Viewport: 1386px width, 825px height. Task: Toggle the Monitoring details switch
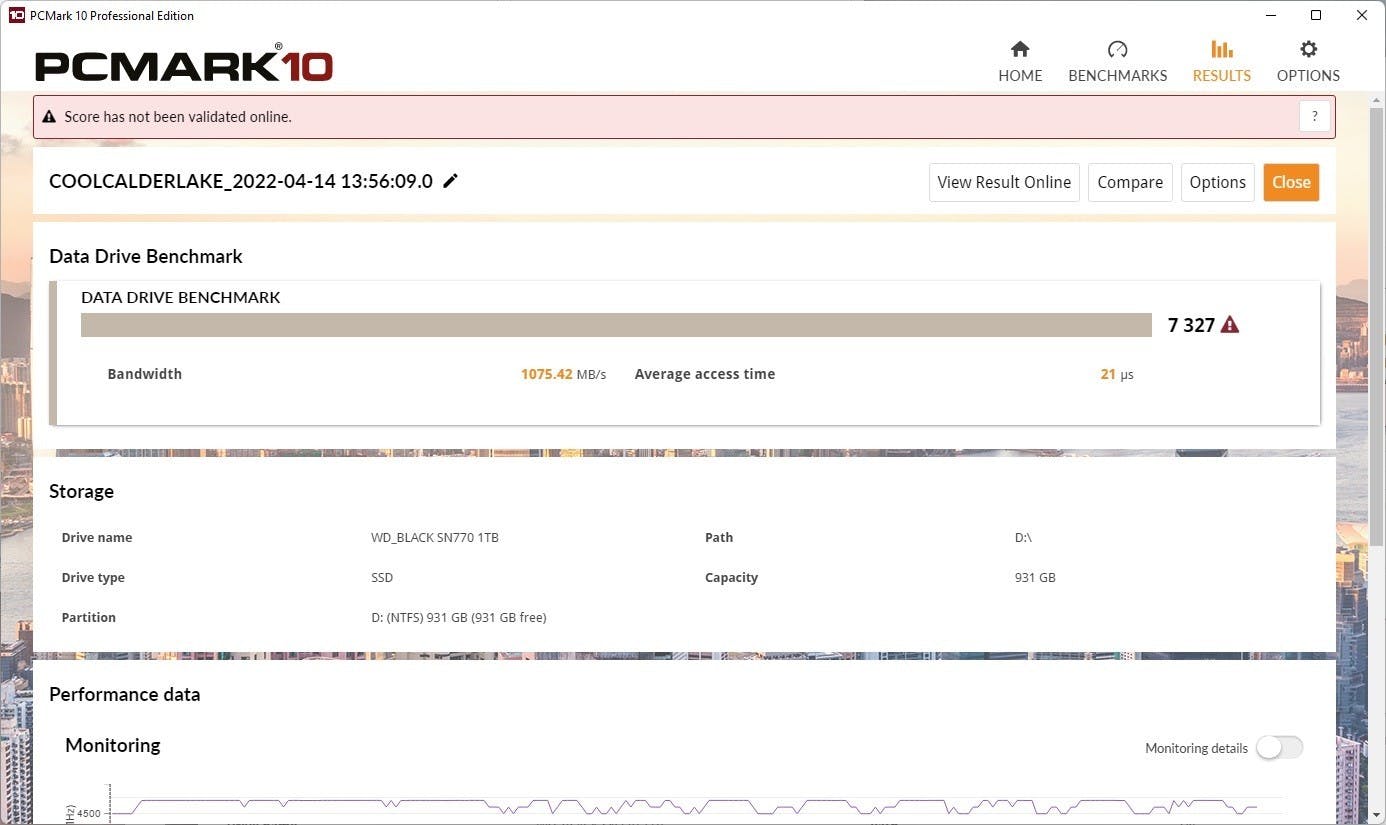[x=1279, y=748]
